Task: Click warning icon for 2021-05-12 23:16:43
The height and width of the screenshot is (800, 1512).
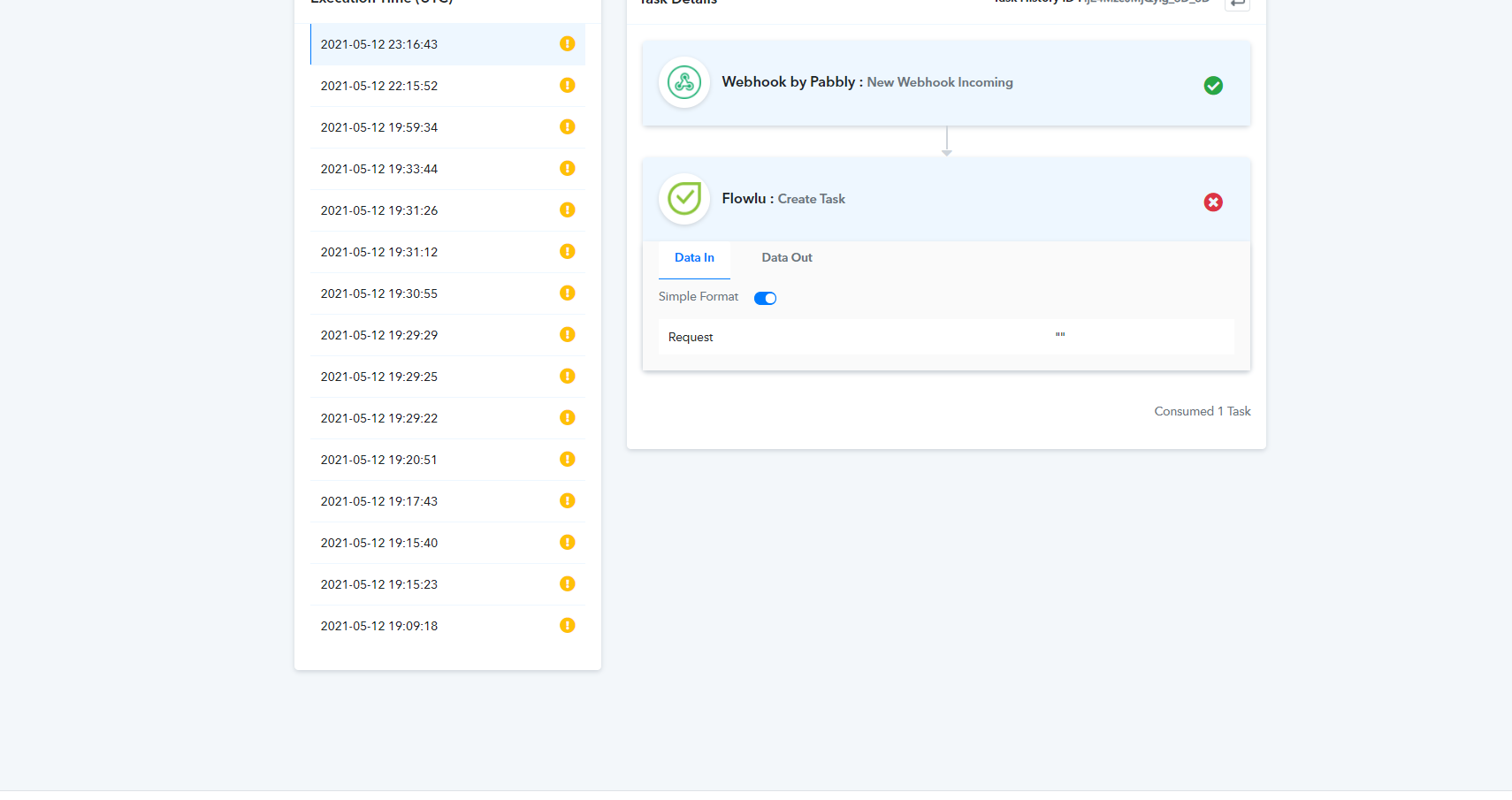Action: point(568,43)
